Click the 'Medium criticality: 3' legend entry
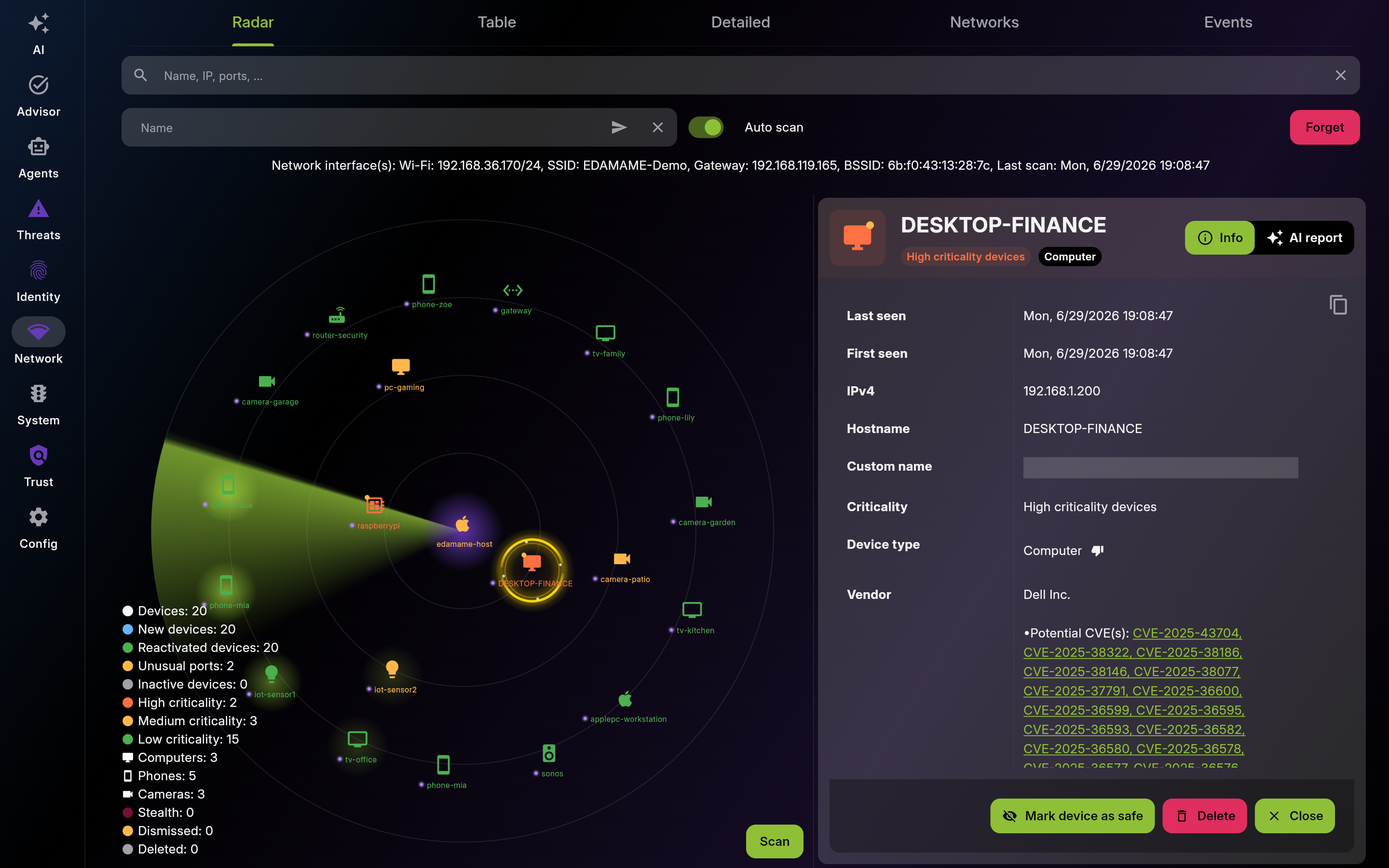Image resolution: width=1389 pixels, height=868 pixels. 190,721
